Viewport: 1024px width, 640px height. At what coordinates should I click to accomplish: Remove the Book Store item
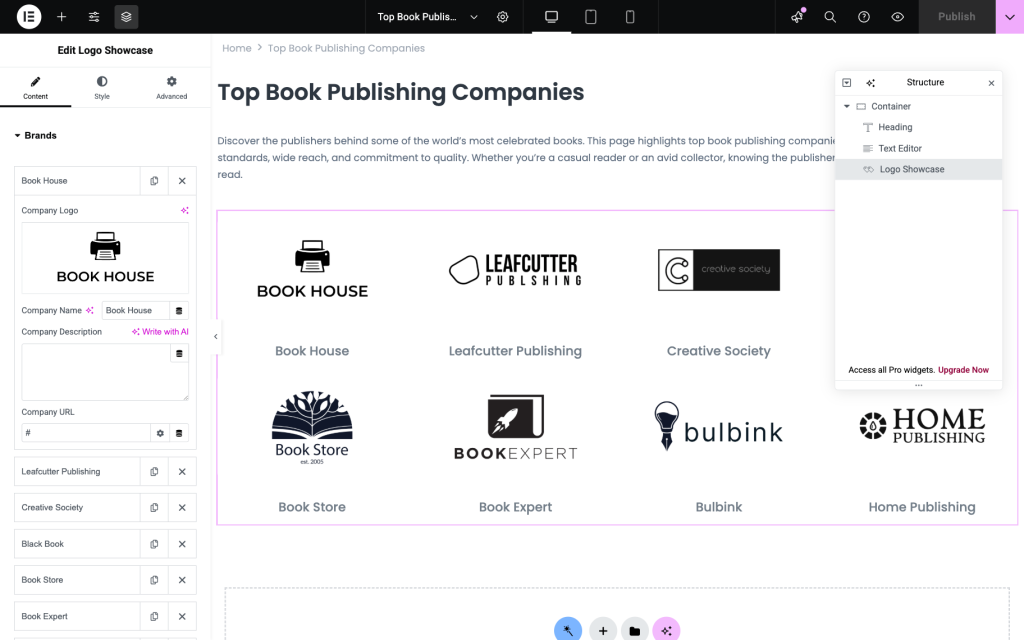(x=182, y=580)
